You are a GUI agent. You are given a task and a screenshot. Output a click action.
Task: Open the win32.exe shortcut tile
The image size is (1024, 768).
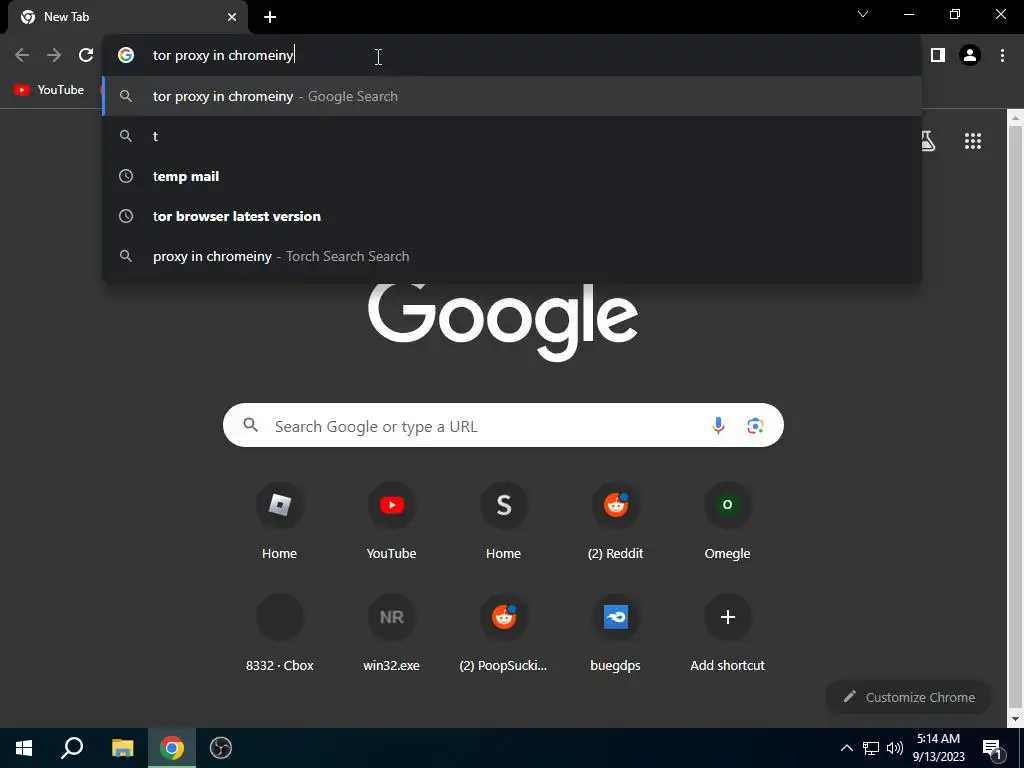tap(391, 634)
